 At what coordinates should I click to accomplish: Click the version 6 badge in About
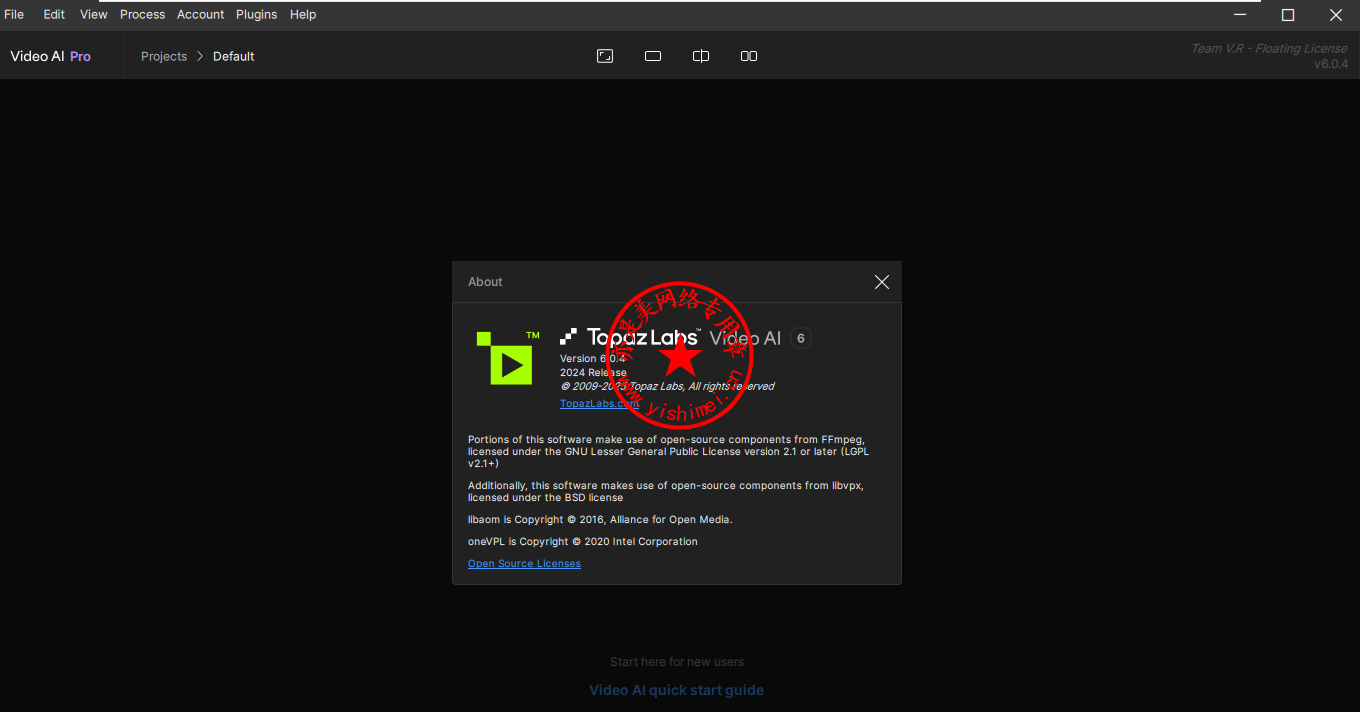point(800,338)
